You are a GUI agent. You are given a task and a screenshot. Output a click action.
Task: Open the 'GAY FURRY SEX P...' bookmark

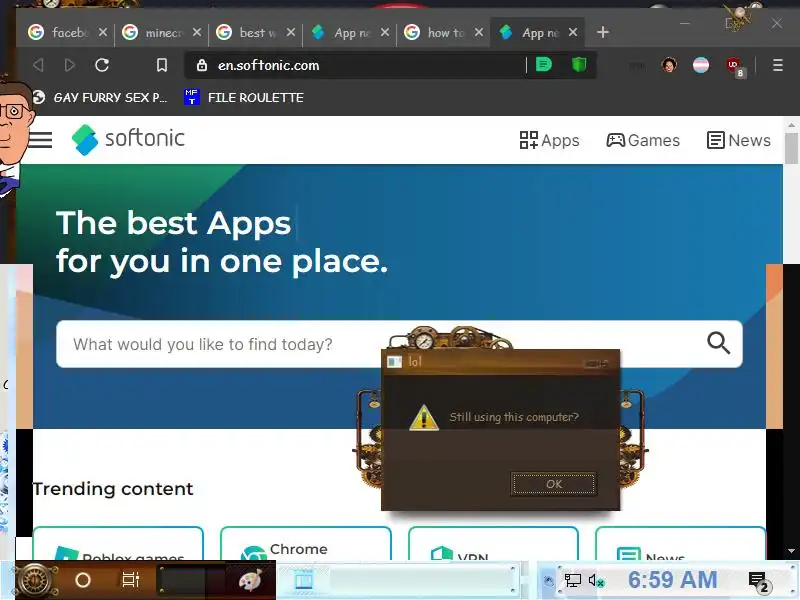(x=101, y=97)
